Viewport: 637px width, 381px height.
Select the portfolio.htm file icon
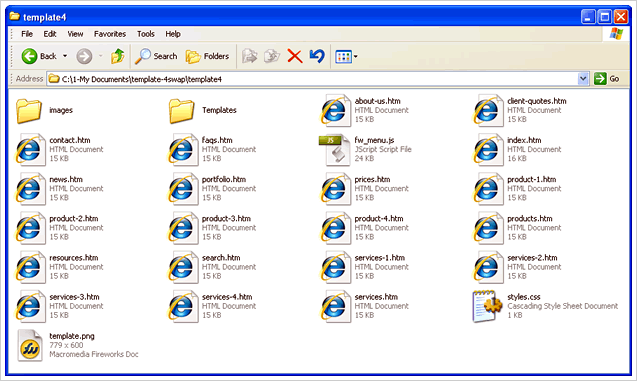coord(182,189)
